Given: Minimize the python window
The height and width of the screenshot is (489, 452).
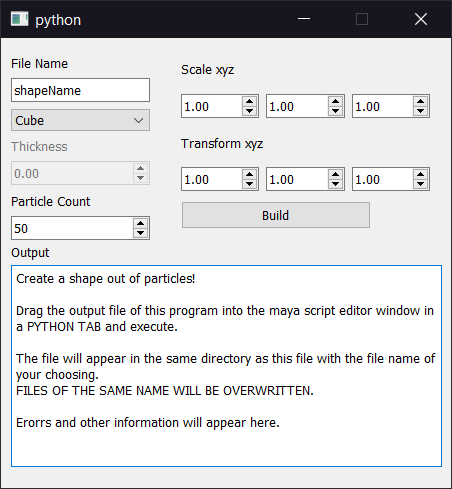Looking at the screenshot, I should [x=304, y=19].
